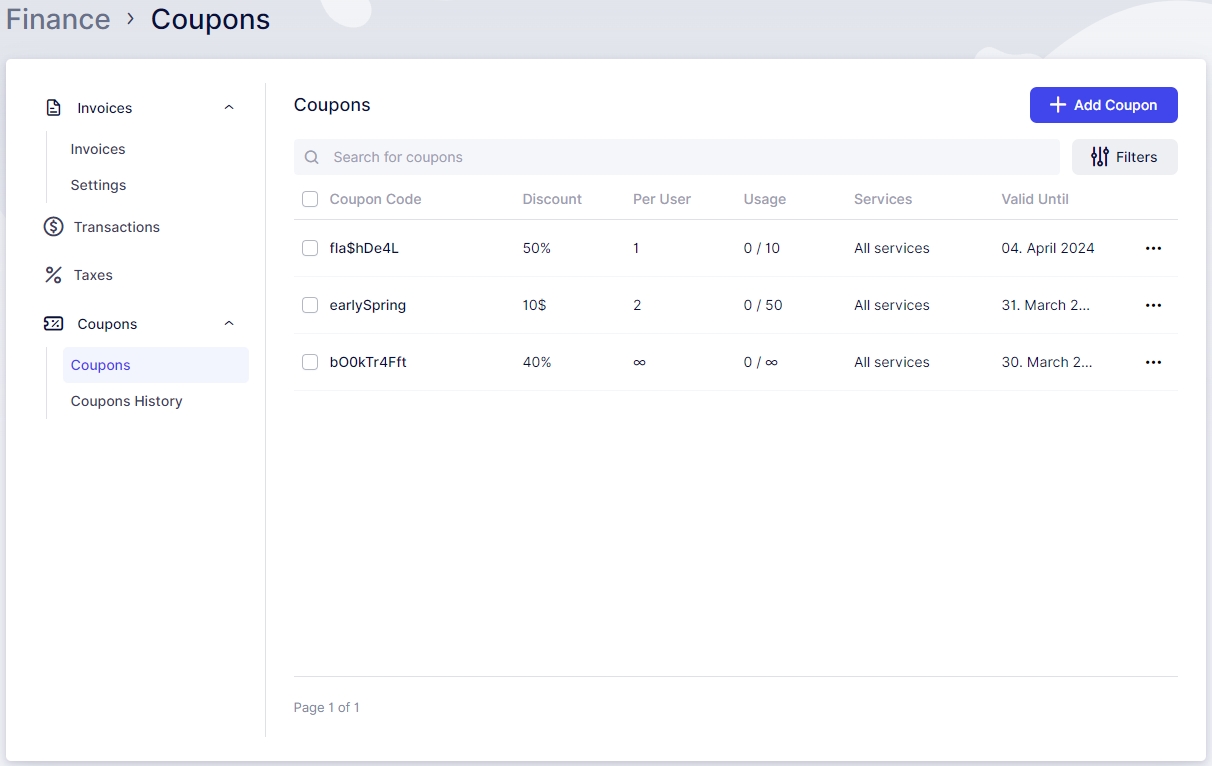The width and height of the screenshot is (1212, 766).
Task: Click the search magnifier icon
Action: coord(312,157)
